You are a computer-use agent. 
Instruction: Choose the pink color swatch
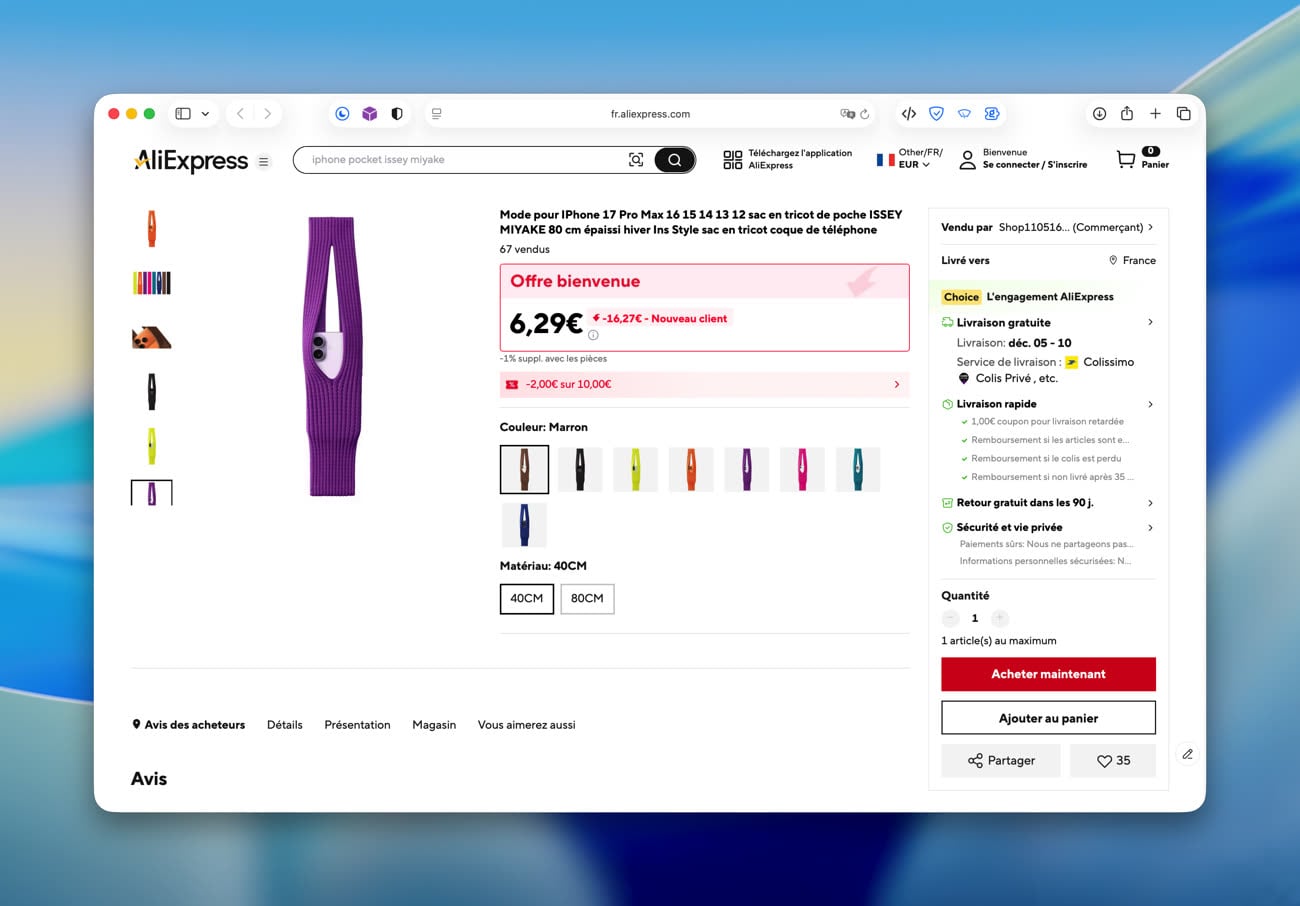coord(802,469)
